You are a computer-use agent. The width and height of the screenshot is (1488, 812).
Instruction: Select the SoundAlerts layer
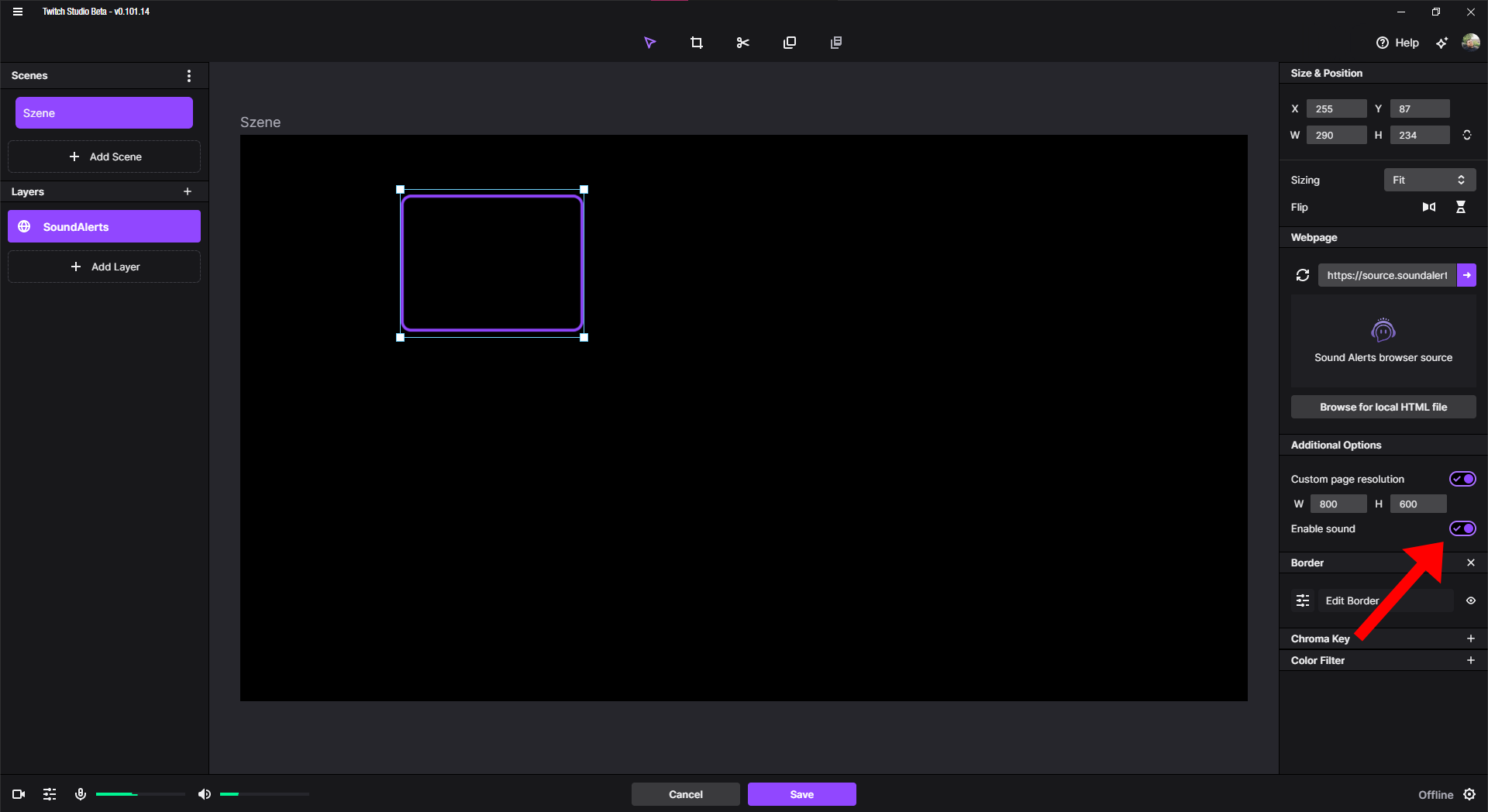pyautogui.click(x=104, y=226)
